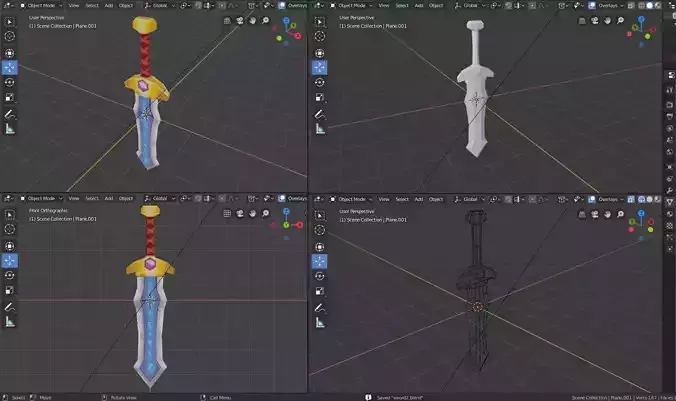
Task: Choose the Rotate tool in the solid-shaded viewport
Action: tap(319, 82)
